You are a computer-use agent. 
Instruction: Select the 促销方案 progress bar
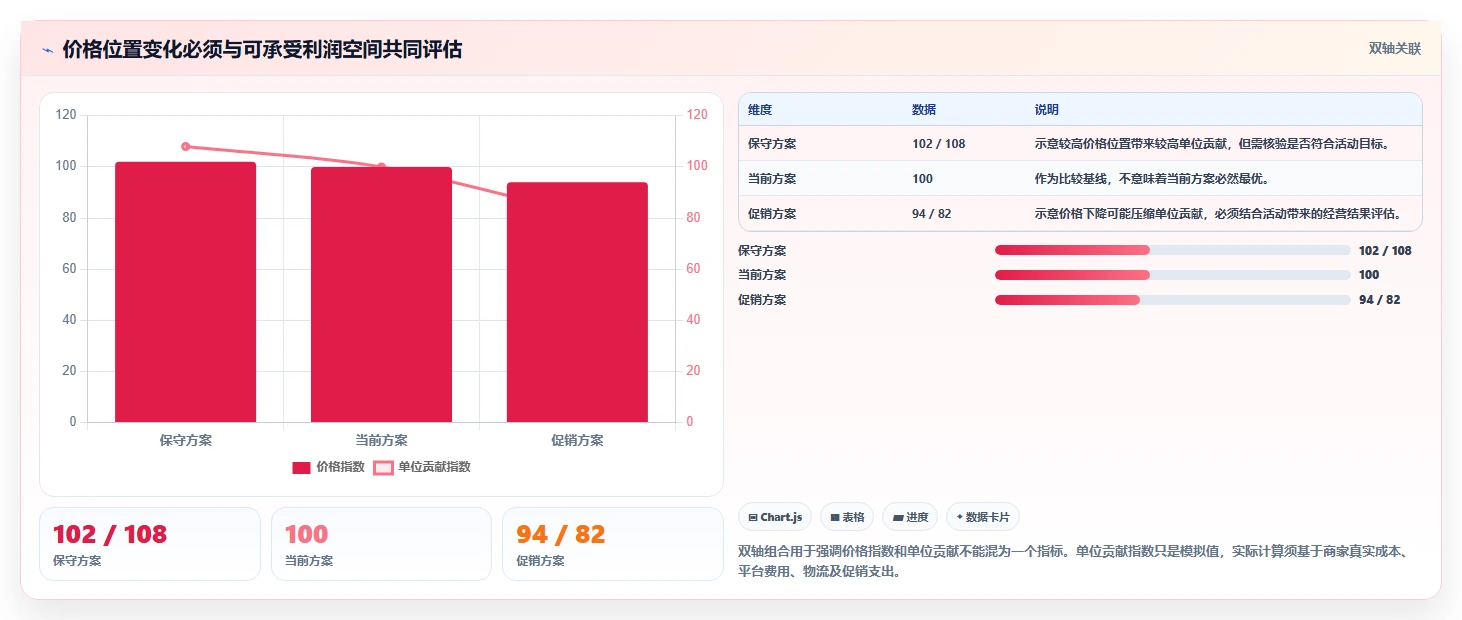click(1172, 300)
